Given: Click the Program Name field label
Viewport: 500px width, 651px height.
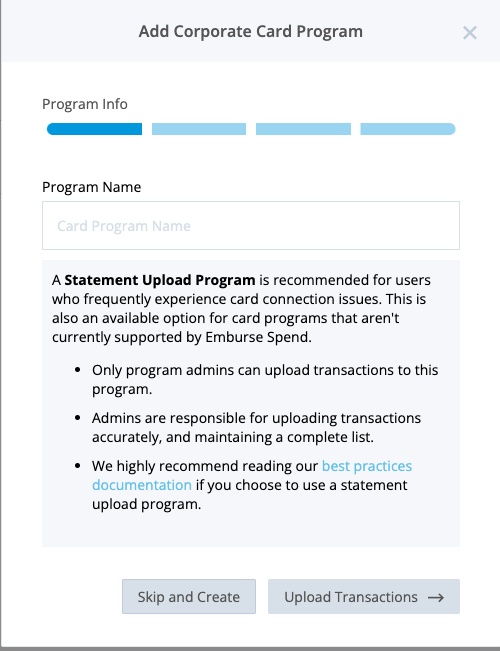Looking at the screenshot, I should click(x=92, y=187).
